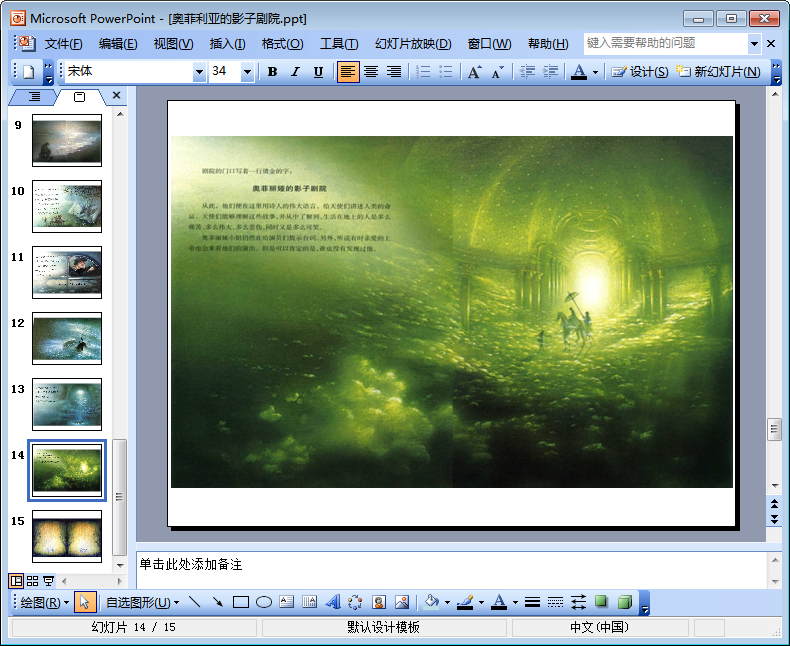This screenshot has width=790, height=646.
Task: Center-align the text
Action: click(371, 72)
